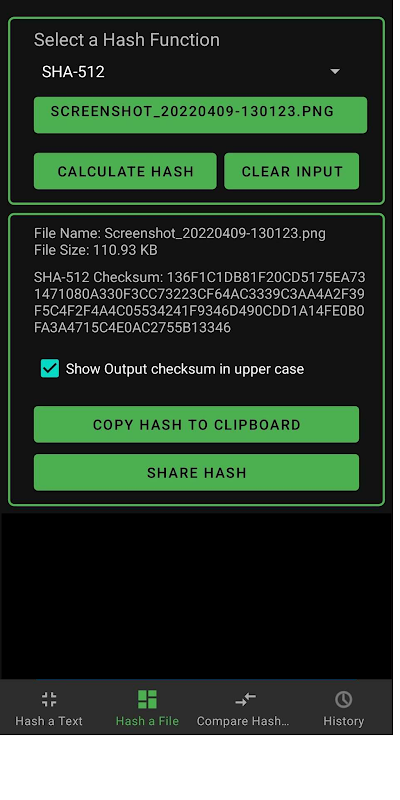400x800 pixels.
Task: Click the SHA-512 Checksum output text
Action: [x=199, y=302]
